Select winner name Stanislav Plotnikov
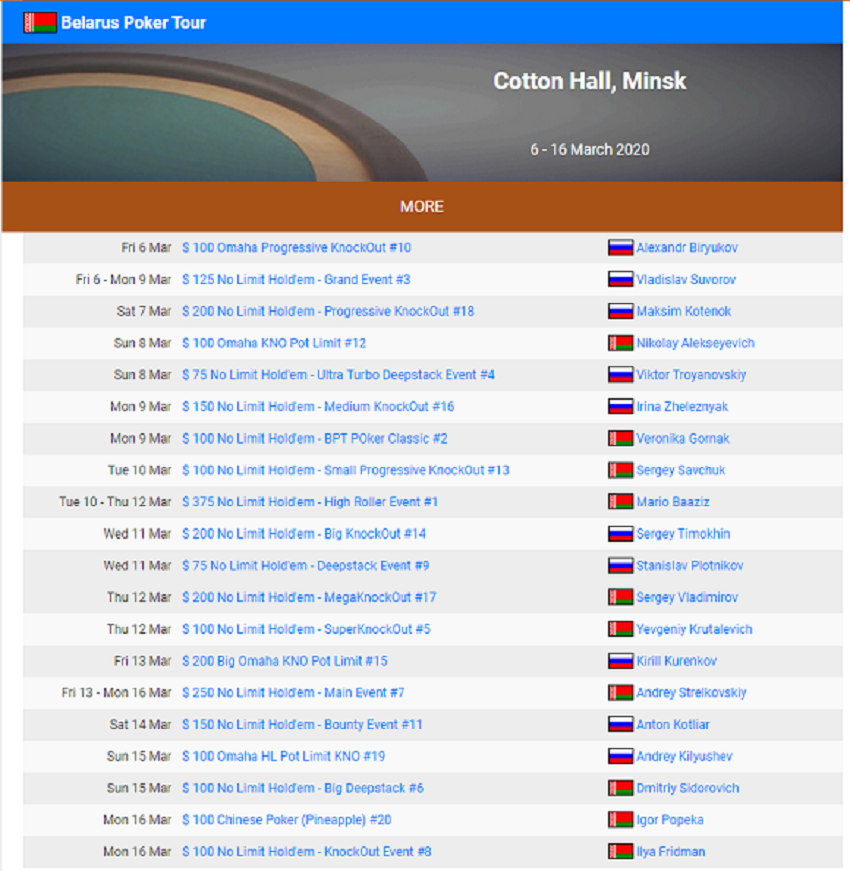 coord(690,565)
